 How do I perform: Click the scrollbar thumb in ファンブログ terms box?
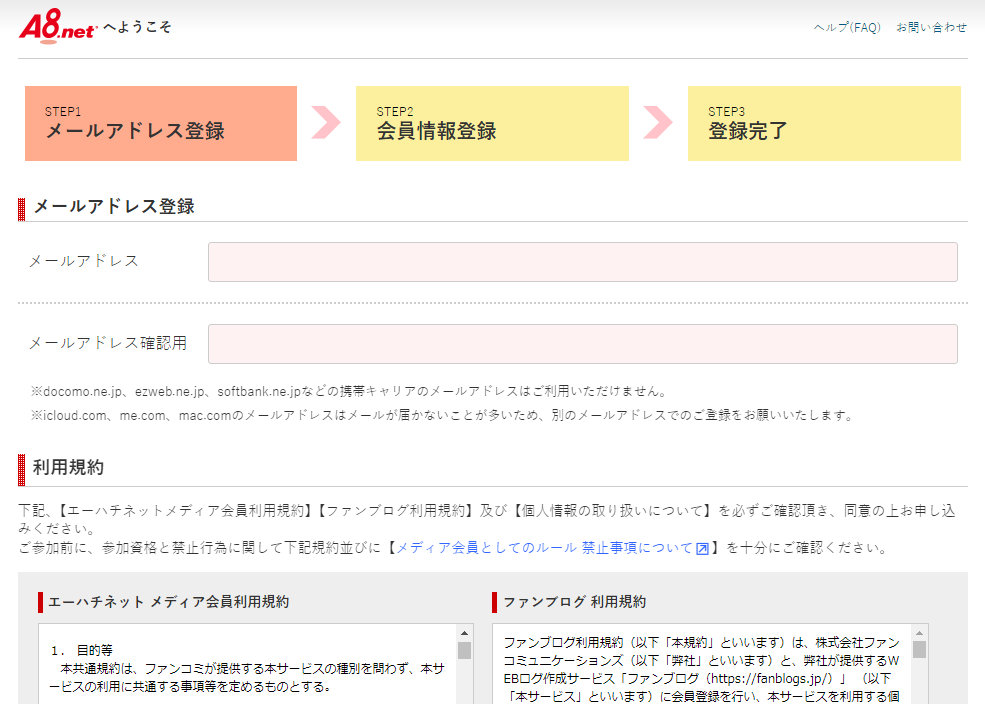coord(919,651)
